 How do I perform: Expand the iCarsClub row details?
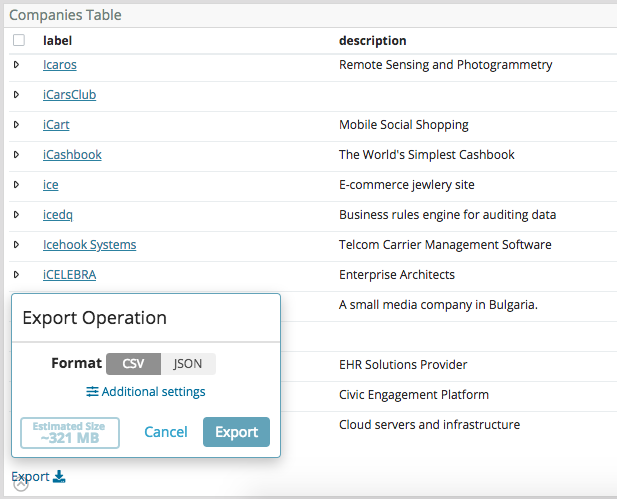pyautogui.click(x=17, y=95)
